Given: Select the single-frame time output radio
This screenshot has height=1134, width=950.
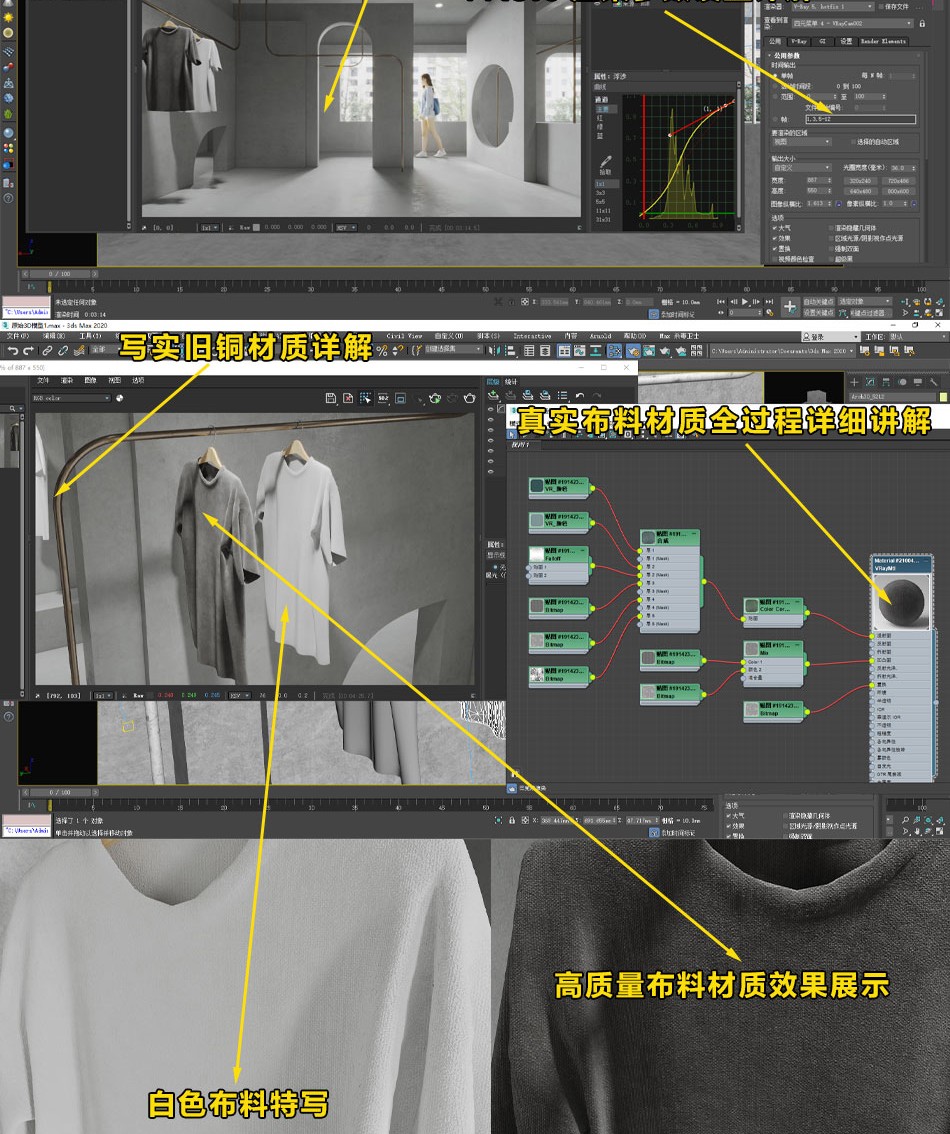Looking at the screenshot, I should point(775,75).
